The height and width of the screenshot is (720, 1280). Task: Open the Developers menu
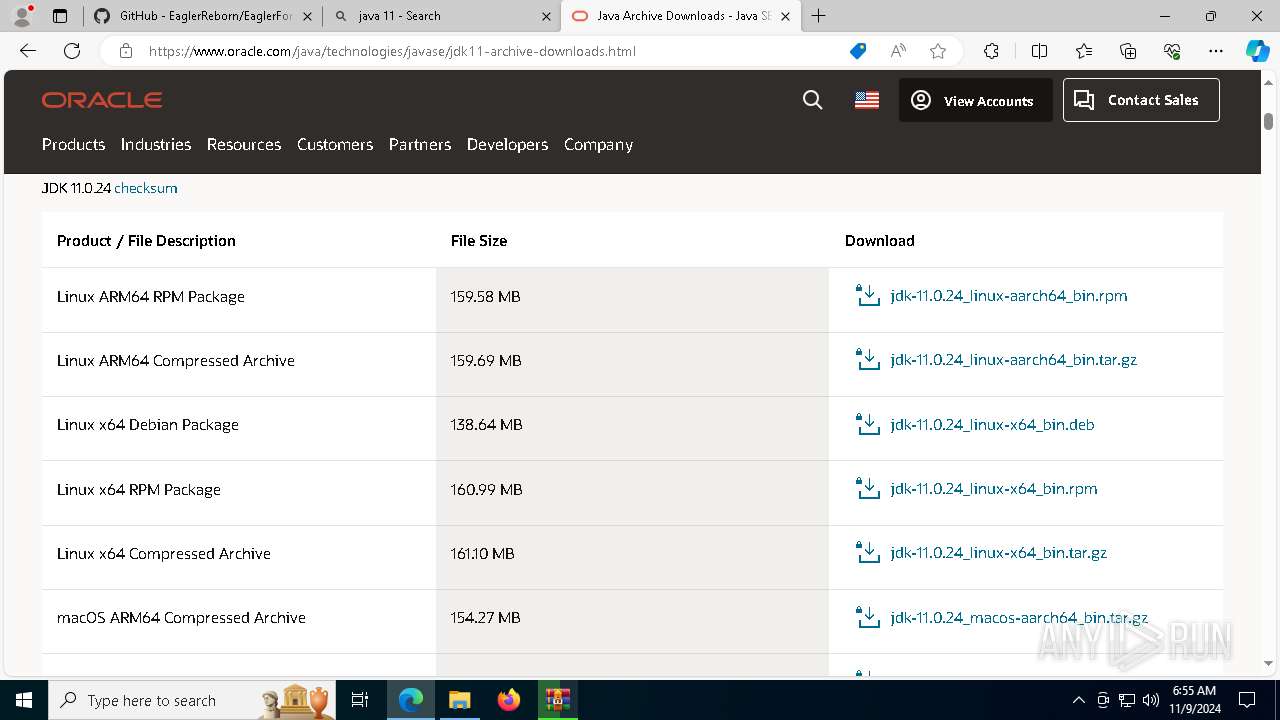(507, 144)
